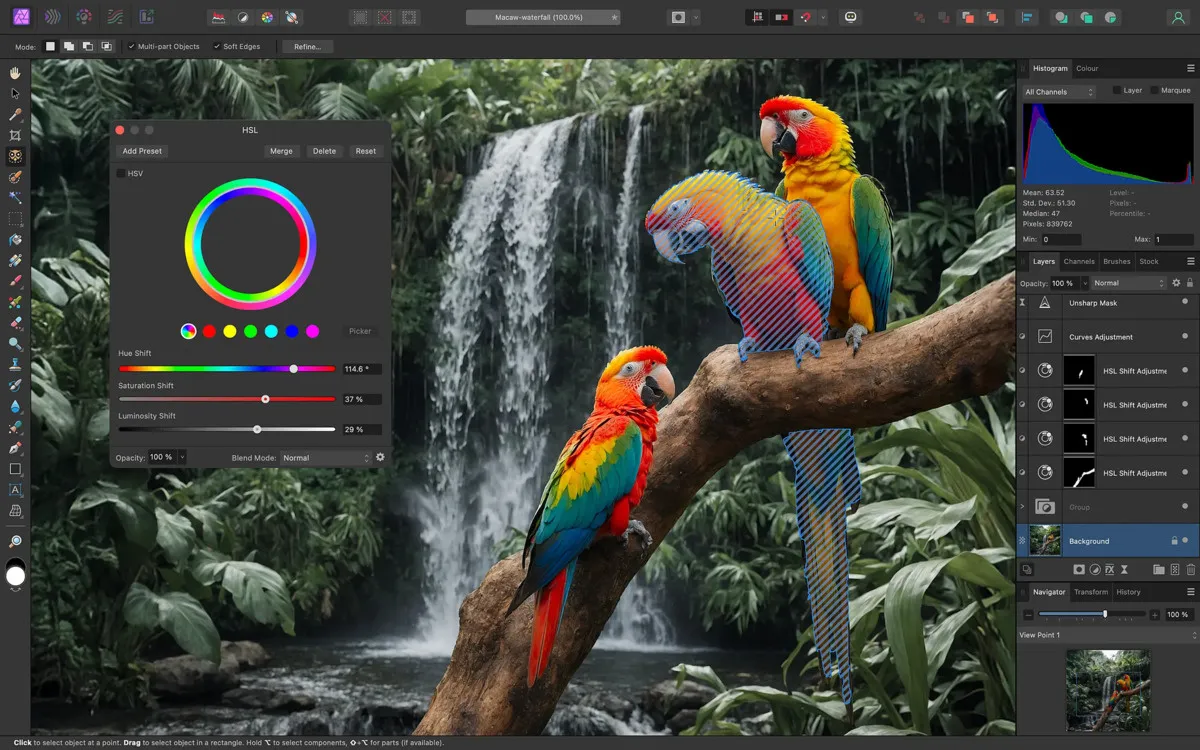Screen dimensions: 1200x750
Task: Grab the View hand tool
Action: click(14, 72)
